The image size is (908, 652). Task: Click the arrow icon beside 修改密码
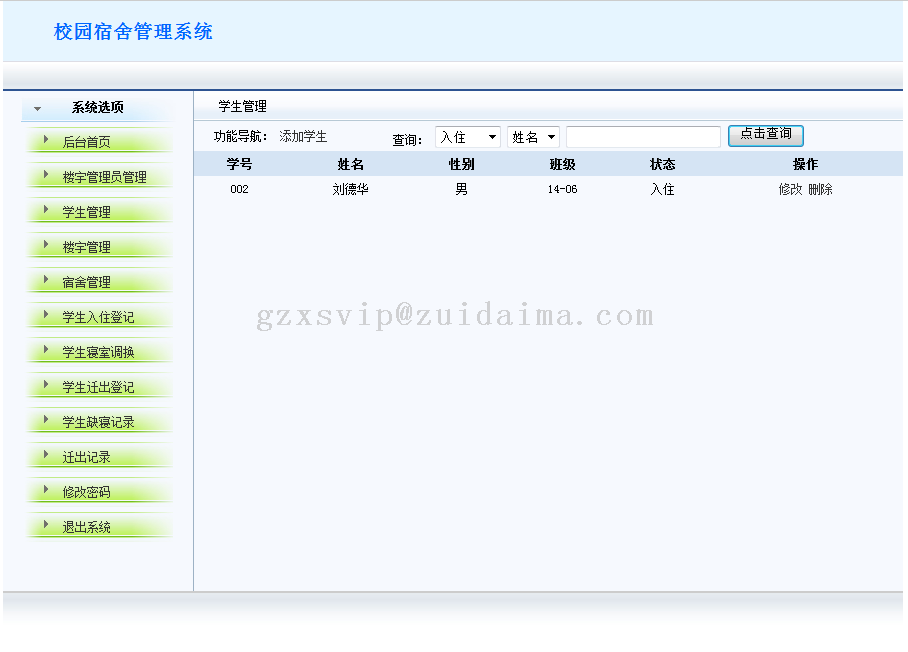46,489
